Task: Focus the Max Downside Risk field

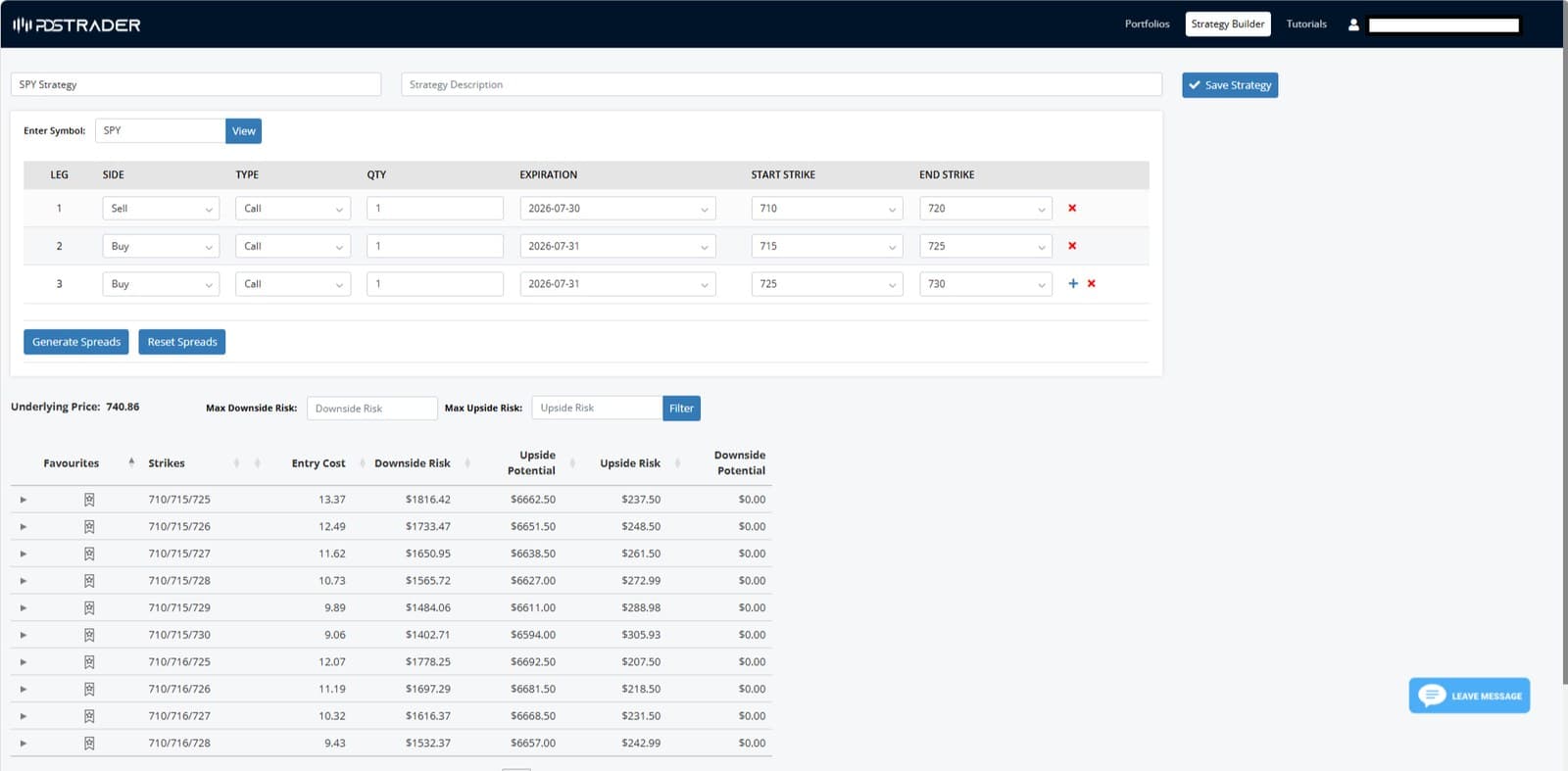Action: pyautogui.click(x=371, y=409)
